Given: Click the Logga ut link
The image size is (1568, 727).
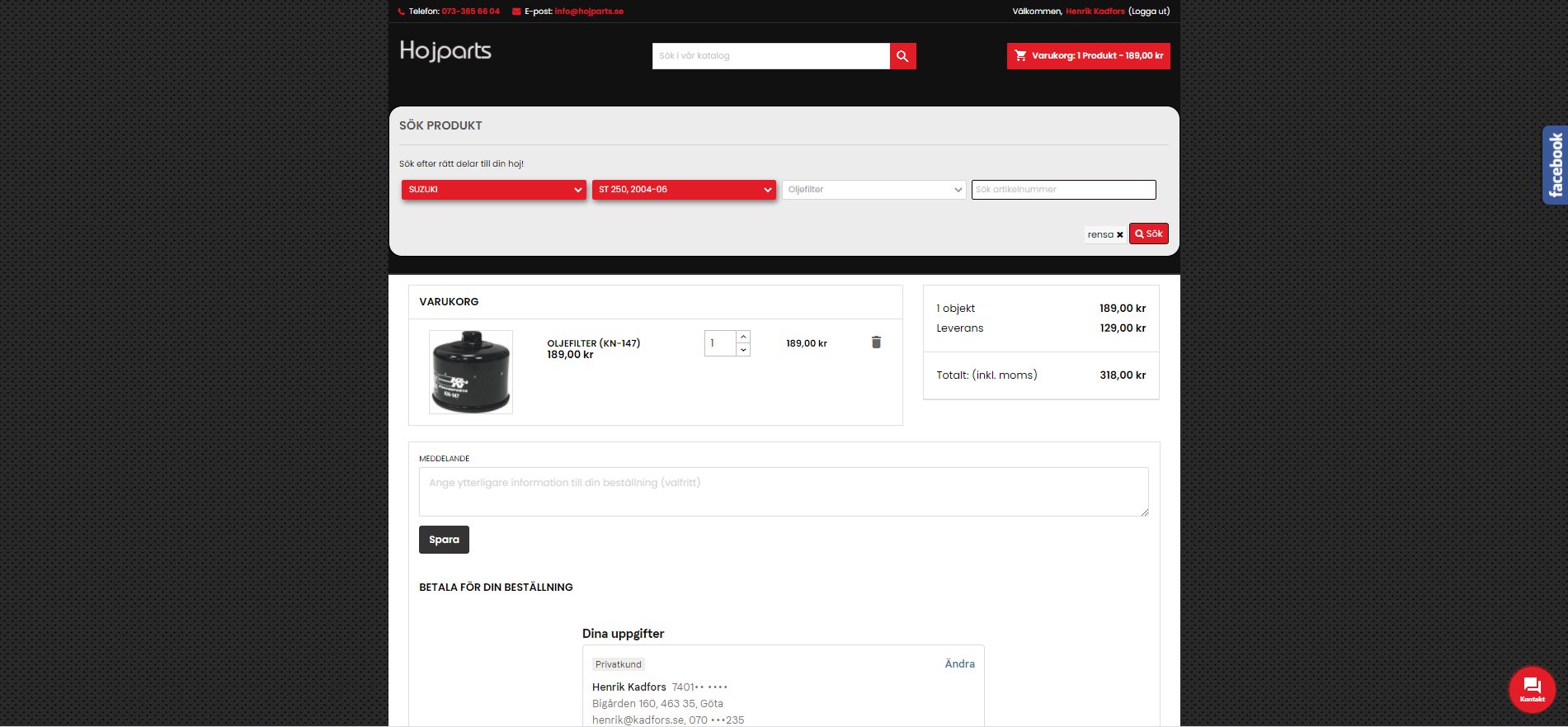Looking at the screenshot, I should (1149, 12).
